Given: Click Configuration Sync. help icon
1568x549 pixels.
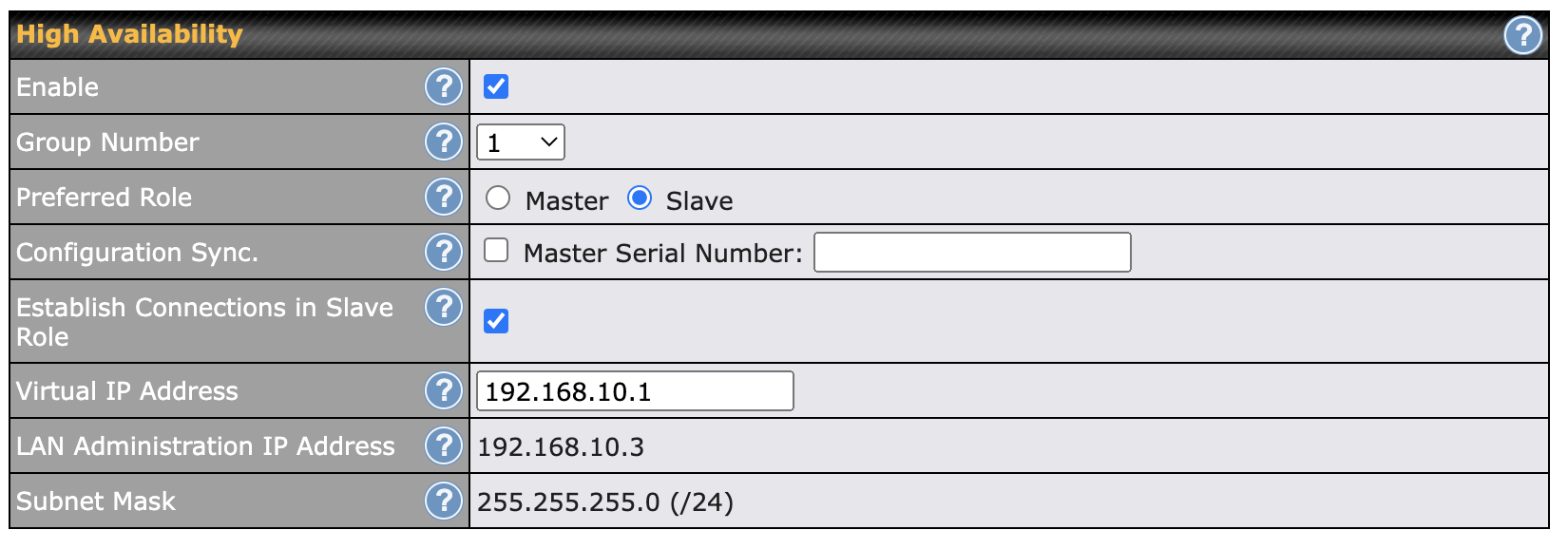Looking at the screenshot, I should 443,252.
